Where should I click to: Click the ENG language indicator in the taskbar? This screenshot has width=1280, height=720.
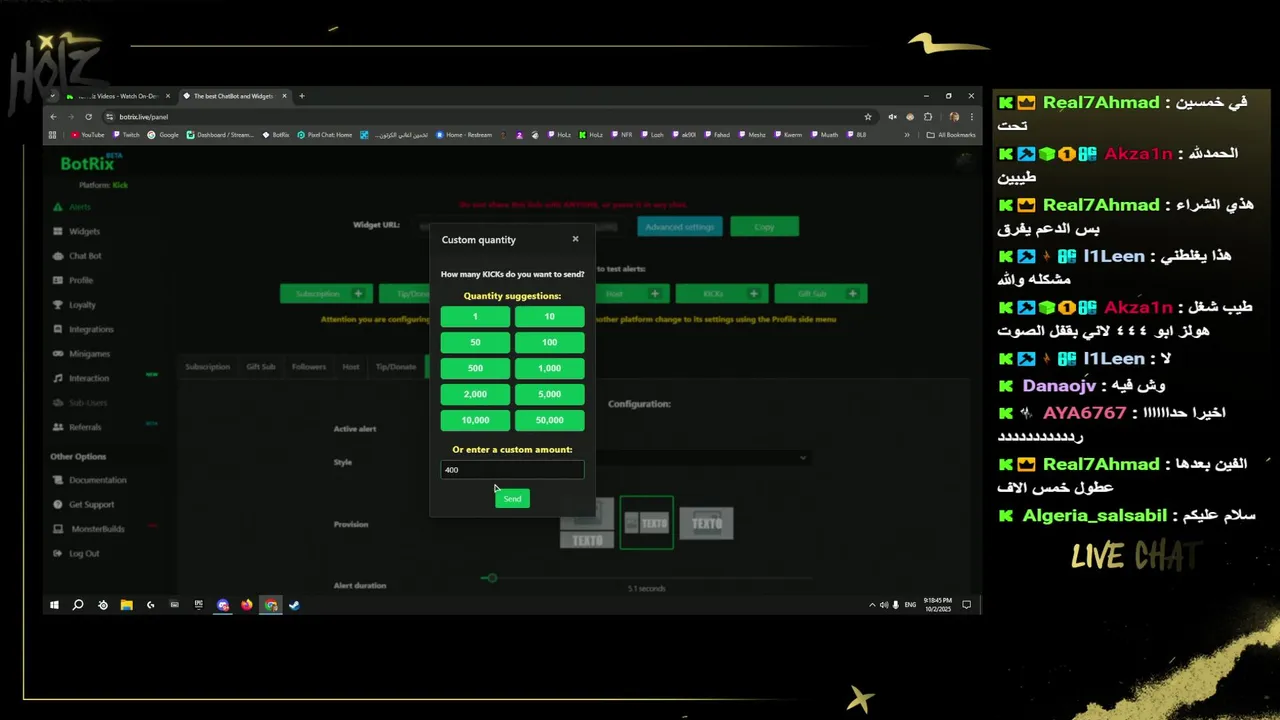point(910,605)
